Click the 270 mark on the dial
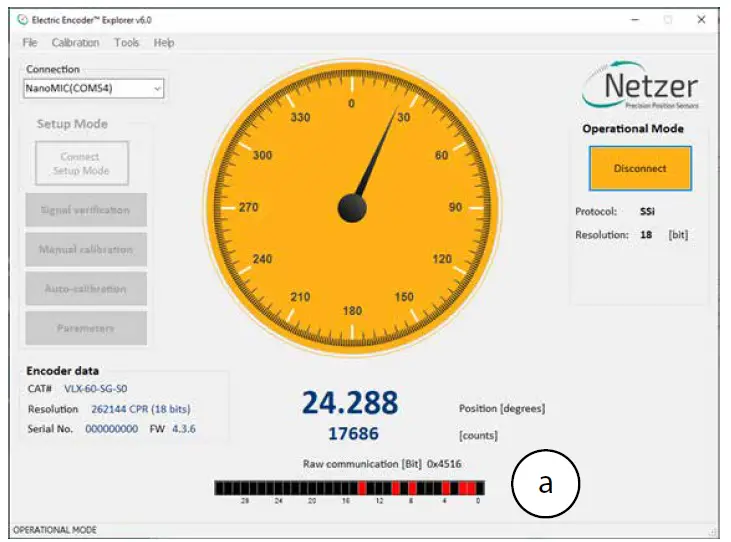The image size is (731, 542). pyautogui.click(x=248, y=207)
